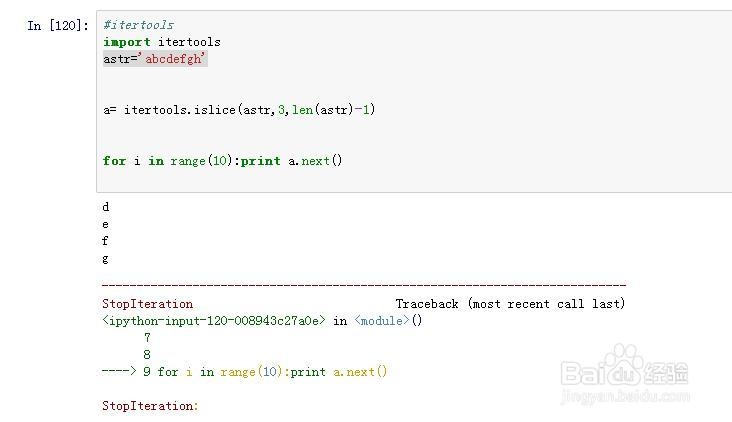This screenshot has width=732, height=422.
Task: Click the Traceback (most recent call last) text
Action: click(x=510, y=304)
